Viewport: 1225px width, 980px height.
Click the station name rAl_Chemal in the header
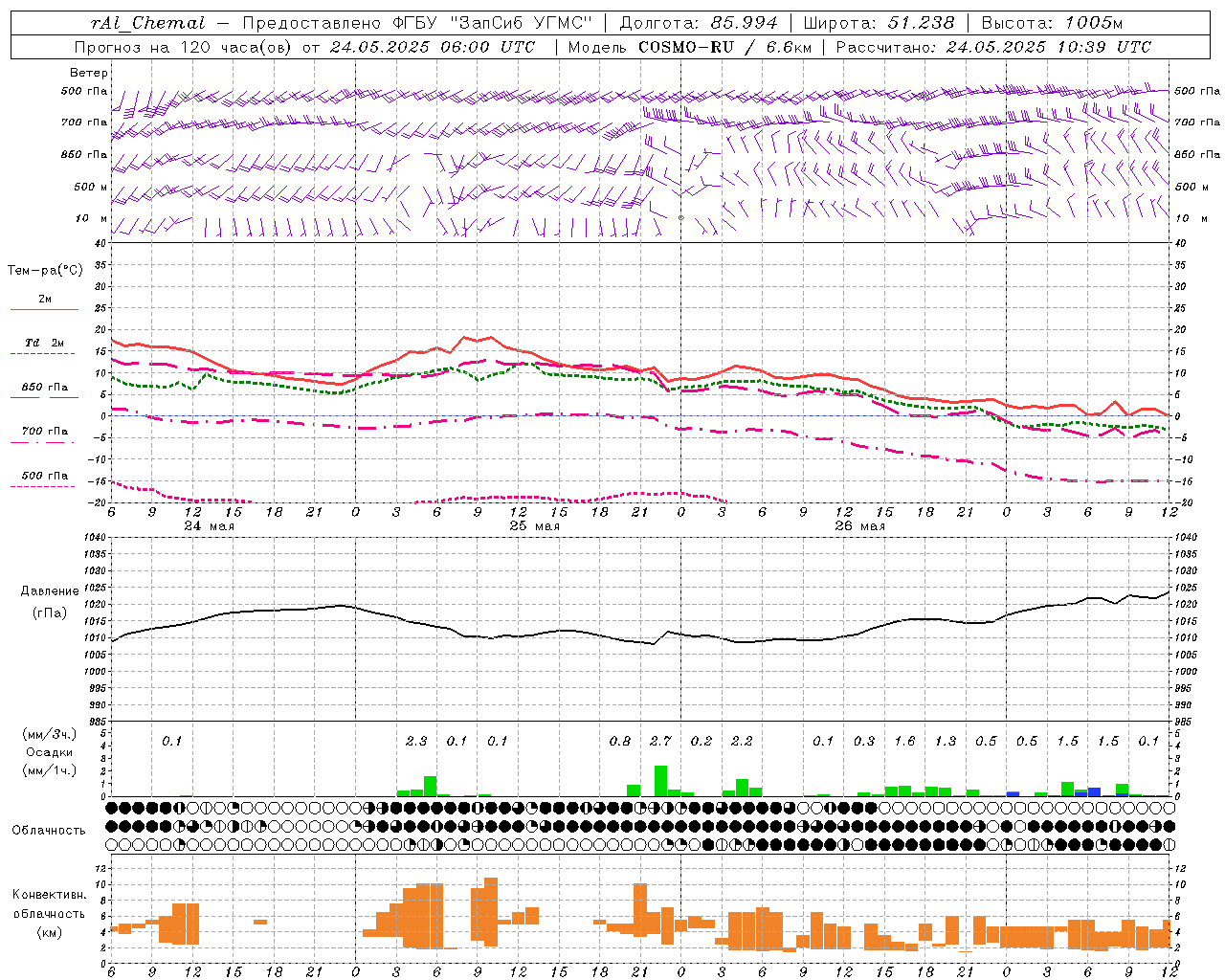[x=148, y=23]
